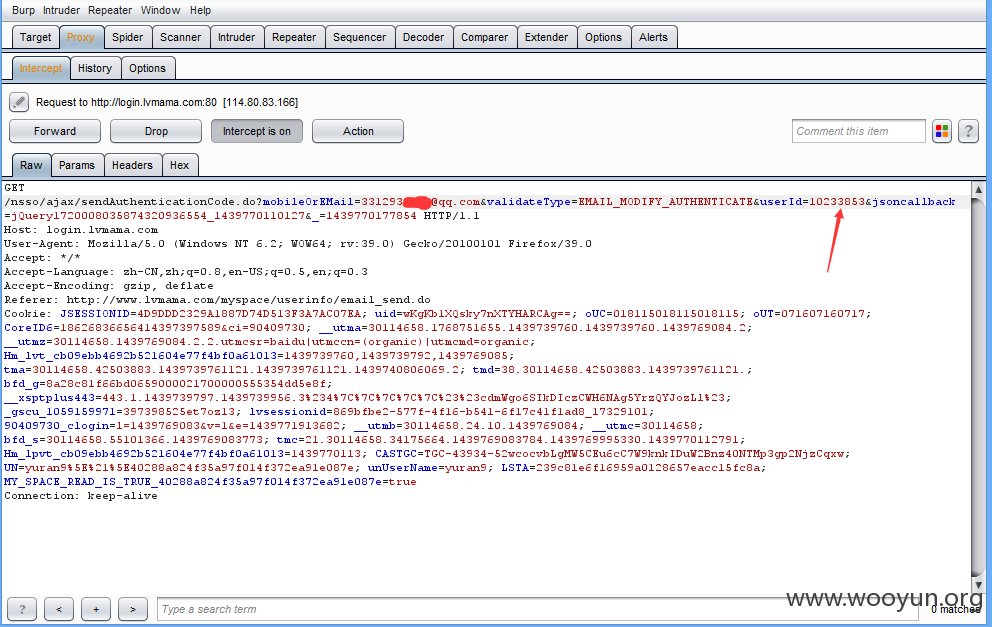The image size is (992, 627).
Task: Forward the intercepted request
Action: (x=55, y=131)
